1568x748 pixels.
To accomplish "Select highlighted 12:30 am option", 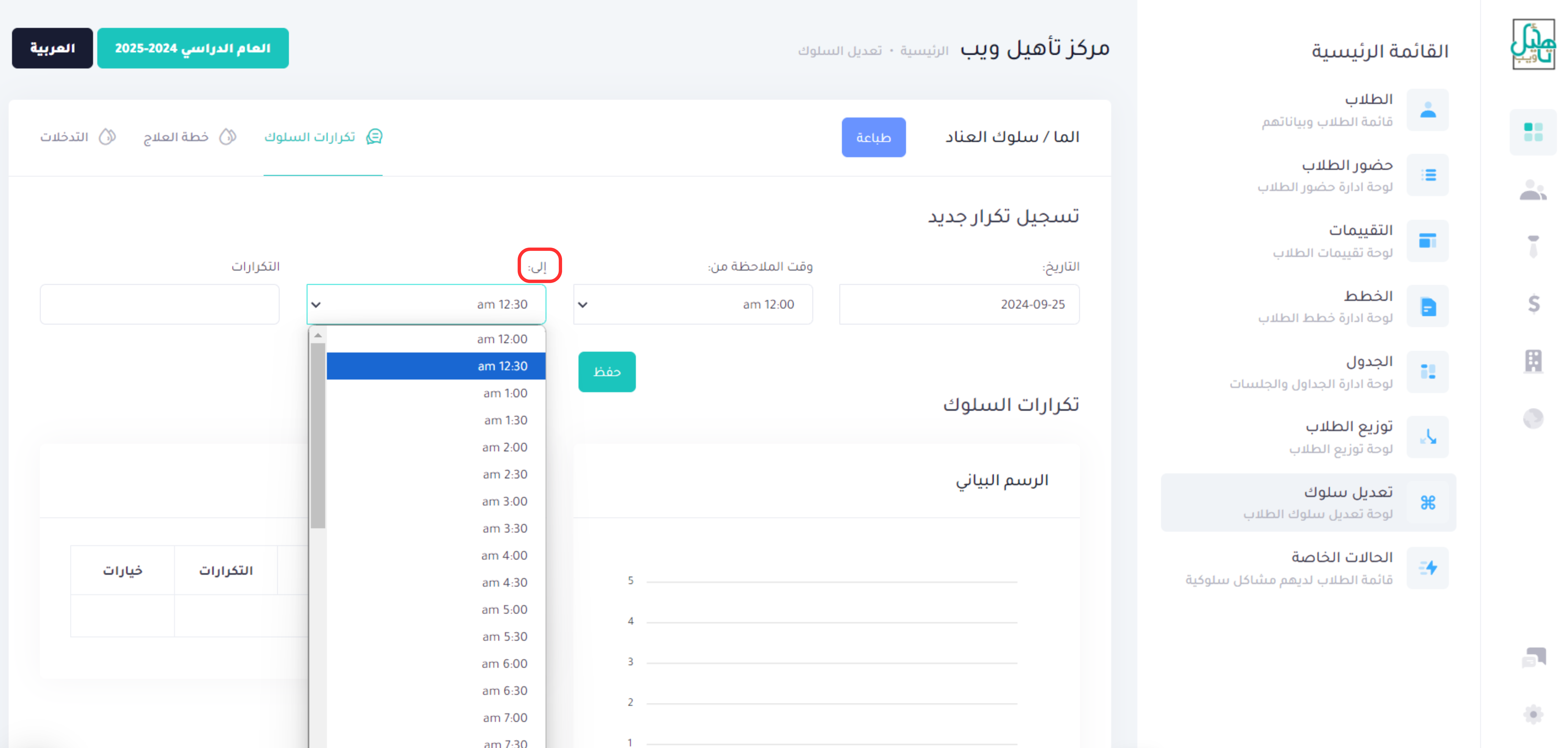I will (x=436, y=366).
